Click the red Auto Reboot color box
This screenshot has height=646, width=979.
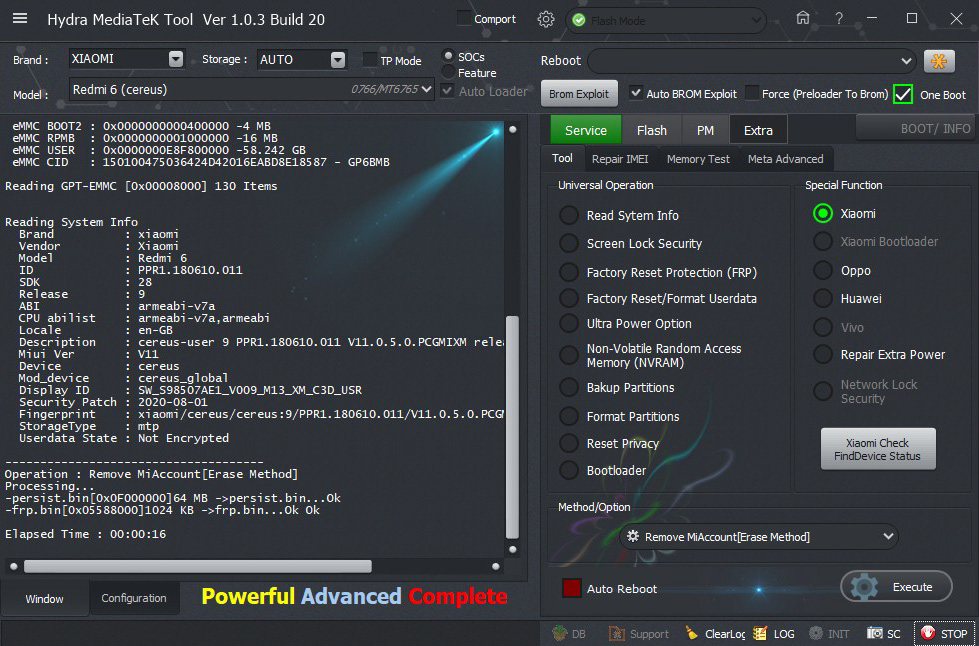(x=571, y=588)
